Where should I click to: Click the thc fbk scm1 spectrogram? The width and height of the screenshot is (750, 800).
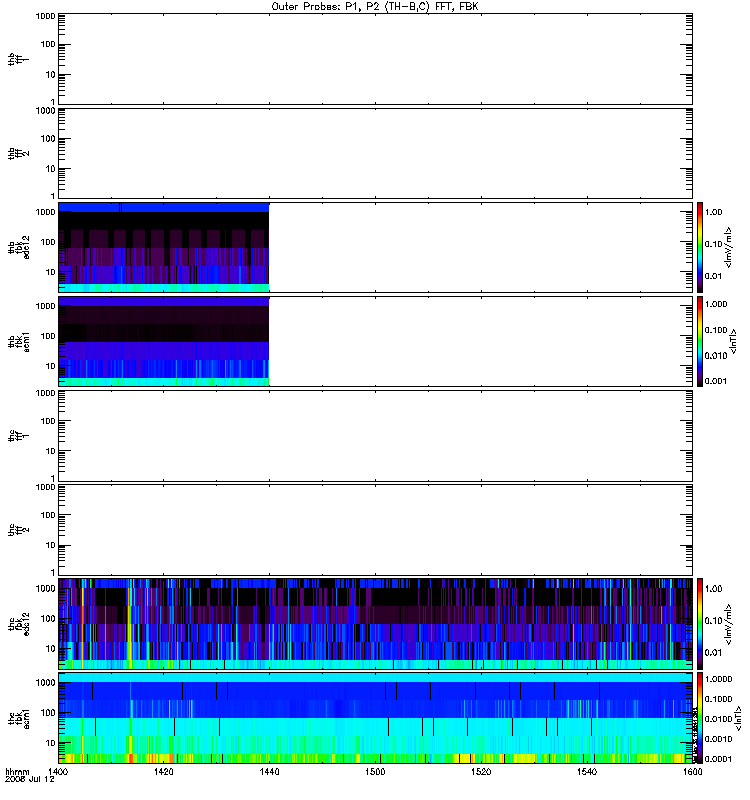pyautogui.click(x=375, y=718)
